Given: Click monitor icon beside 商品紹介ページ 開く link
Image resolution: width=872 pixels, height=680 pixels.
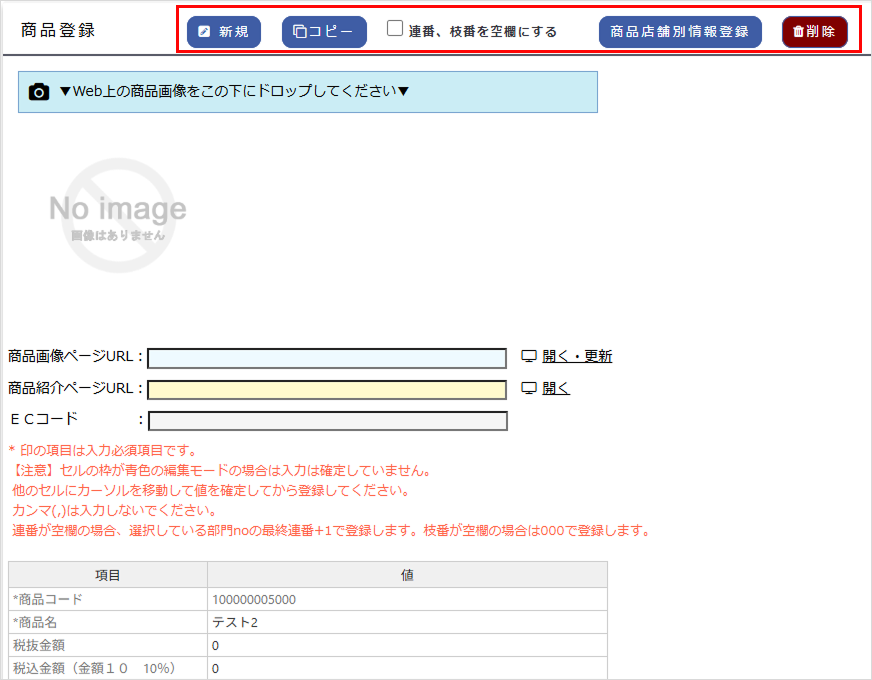Looking at the screenshot, I should click(x=530, y=389).
